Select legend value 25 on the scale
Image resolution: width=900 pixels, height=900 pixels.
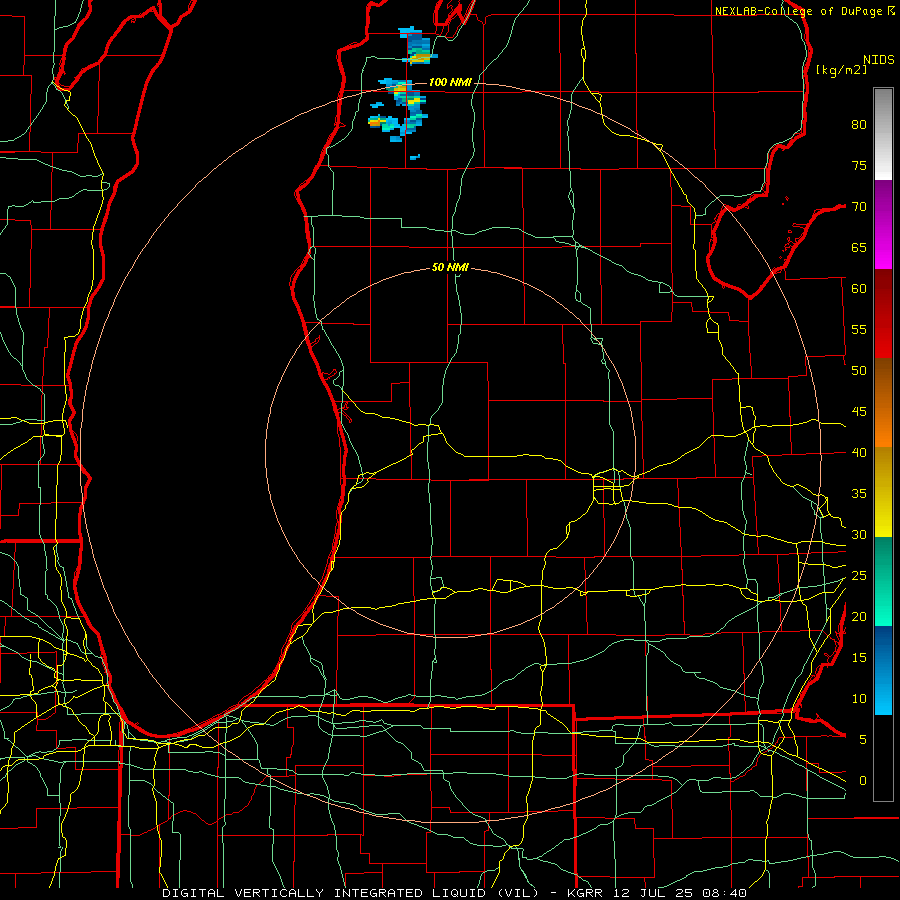click(859, 575)
